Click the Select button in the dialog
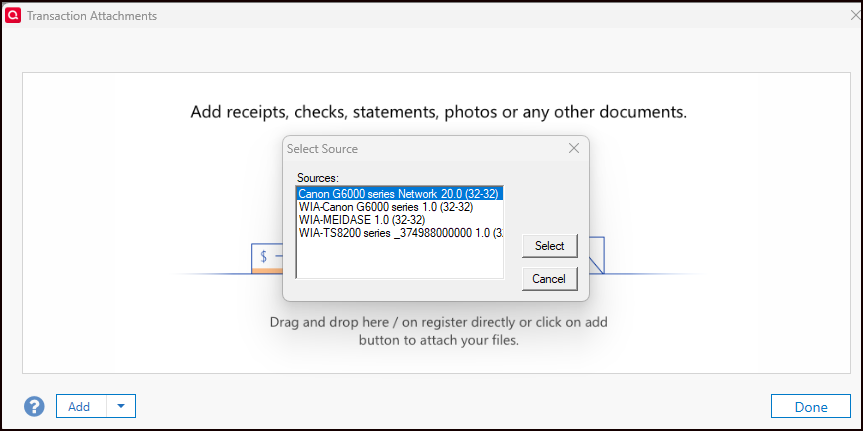 point(549,246)
